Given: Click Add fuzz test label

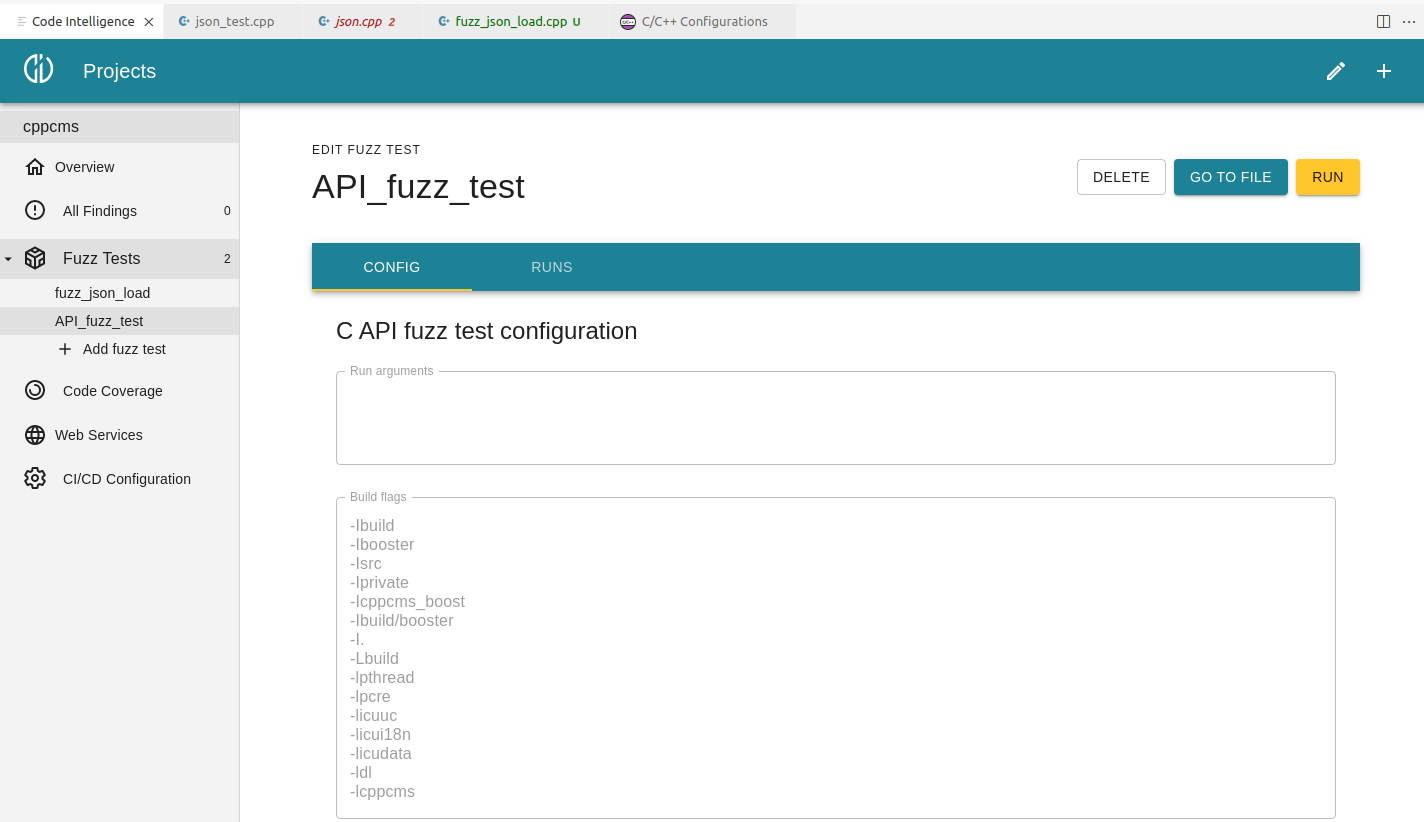Looking at the screenshot, I should 124,349.
